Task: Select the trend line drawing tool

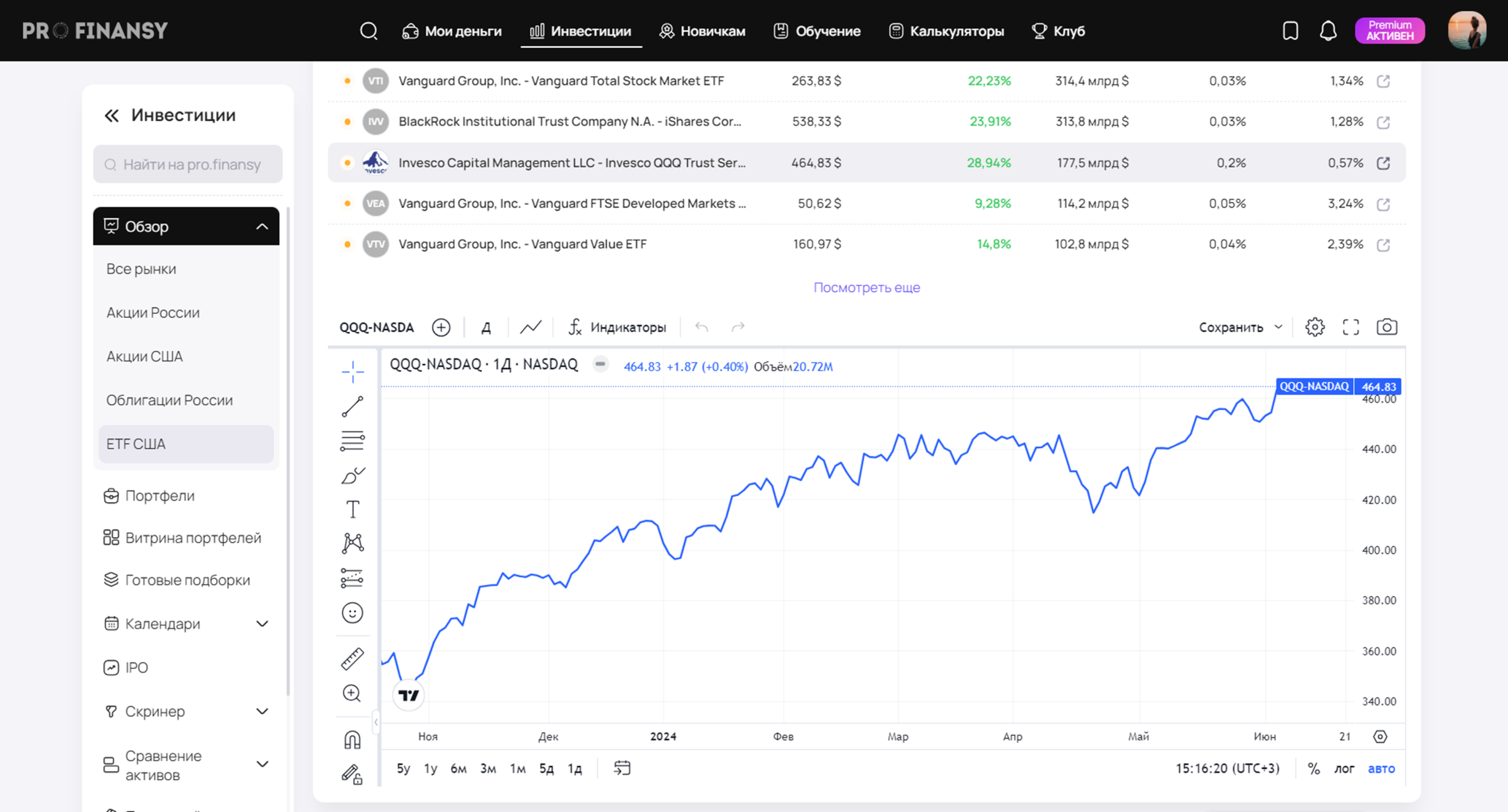Action: pyautogui.click(x=352, y=406)
